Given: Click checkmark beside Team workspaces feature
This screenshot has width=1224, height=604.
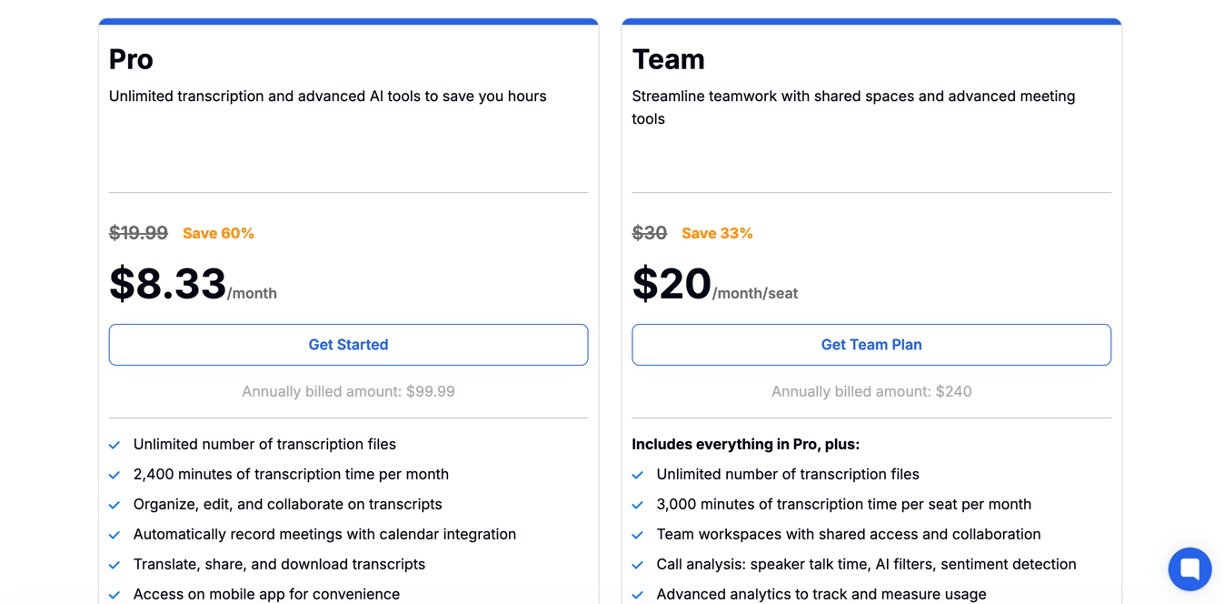Looking at the screenshot, I should pyautogui.click(x=638, y=535).
